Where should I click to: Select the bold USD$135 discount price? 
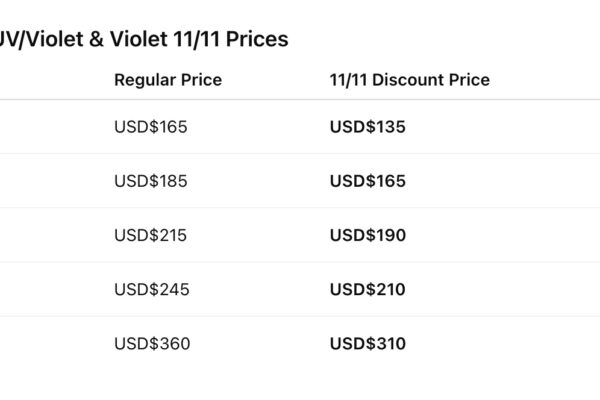(367, 127)
